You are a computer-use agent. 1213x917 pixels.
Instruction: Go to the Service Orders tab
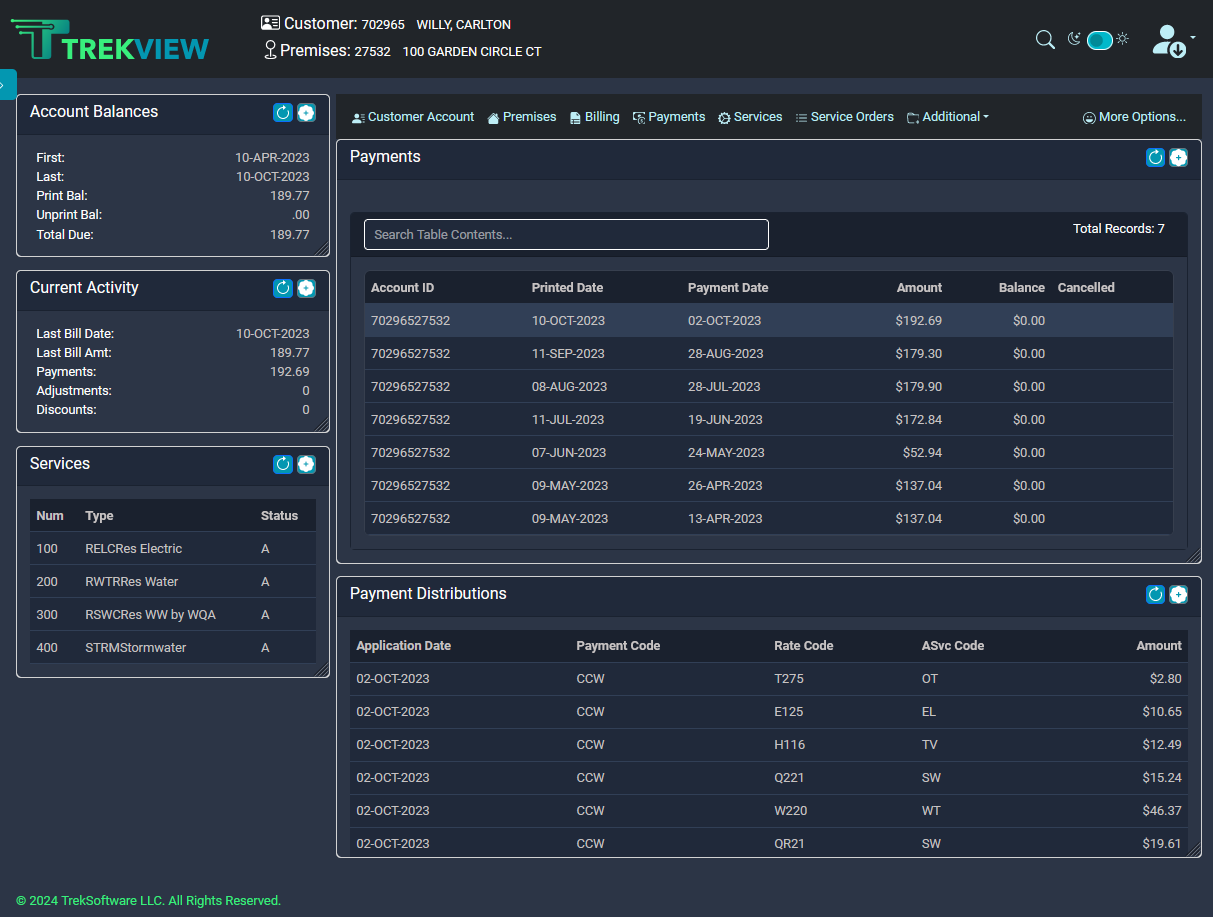[844, 117]
